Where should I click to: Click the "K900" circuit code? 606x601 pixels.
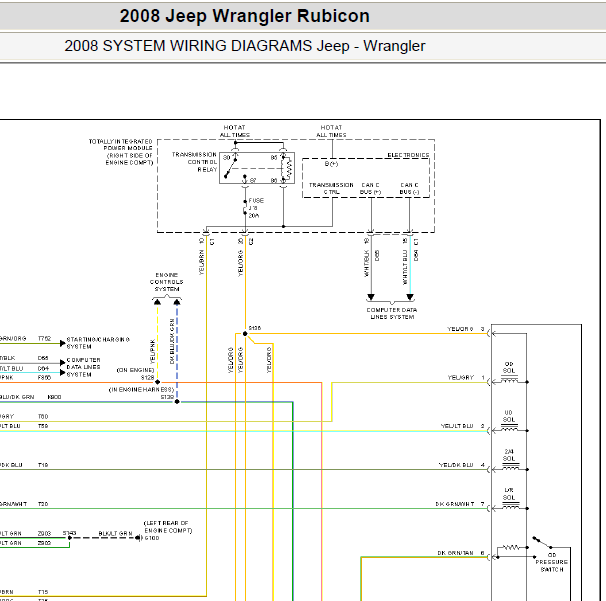pos(54,397)
